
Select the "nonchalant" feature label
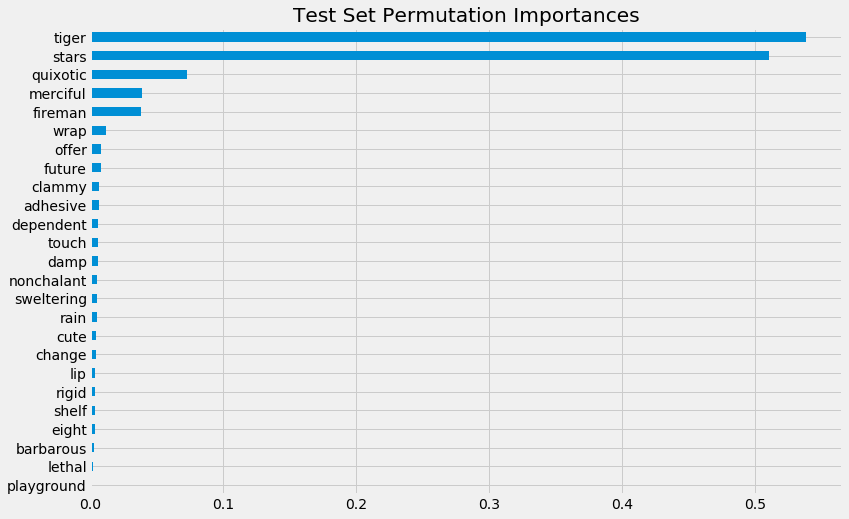point(47,281)
